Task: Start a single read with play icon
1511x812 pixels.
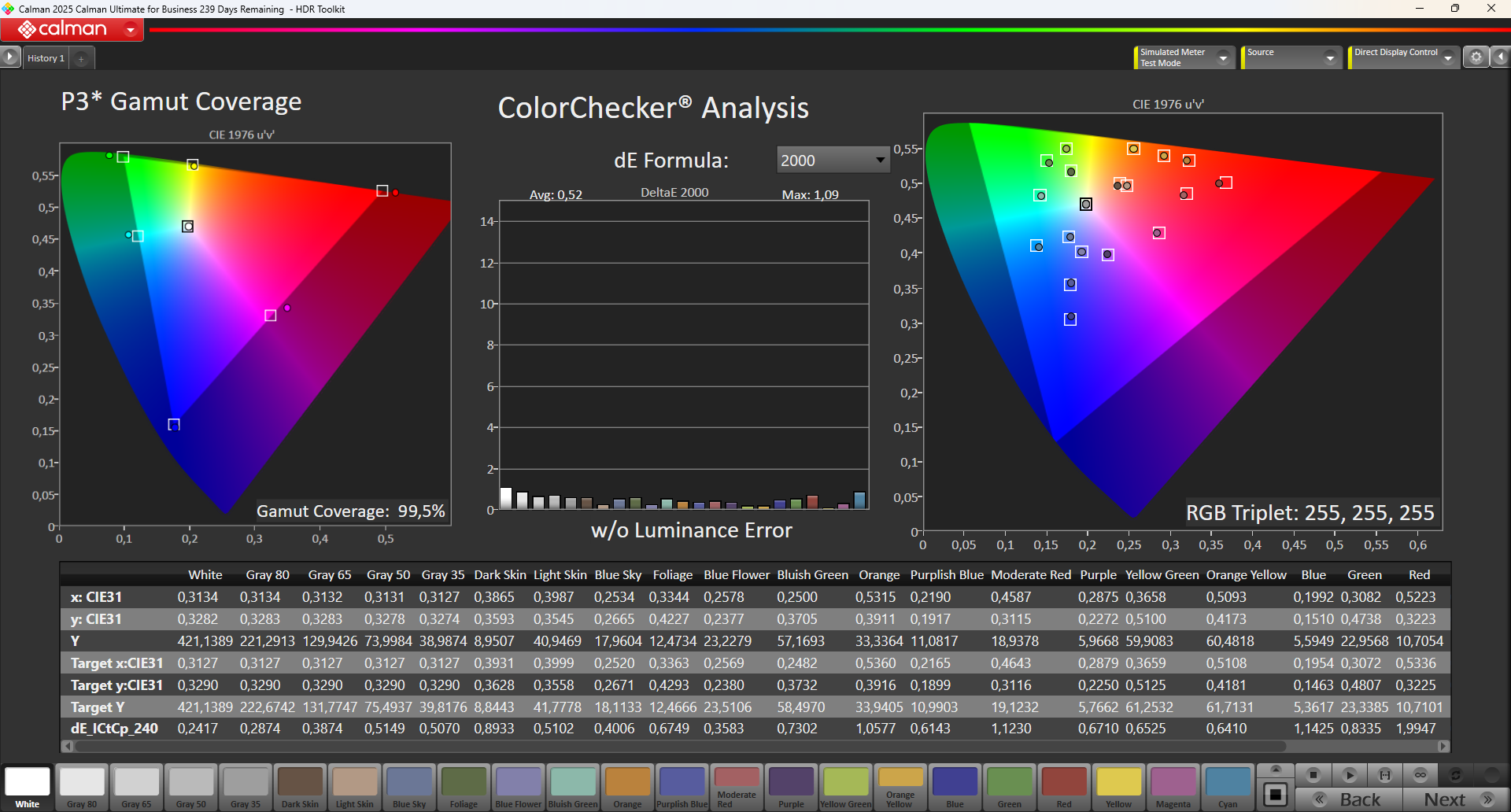Action: point(1349,774)
